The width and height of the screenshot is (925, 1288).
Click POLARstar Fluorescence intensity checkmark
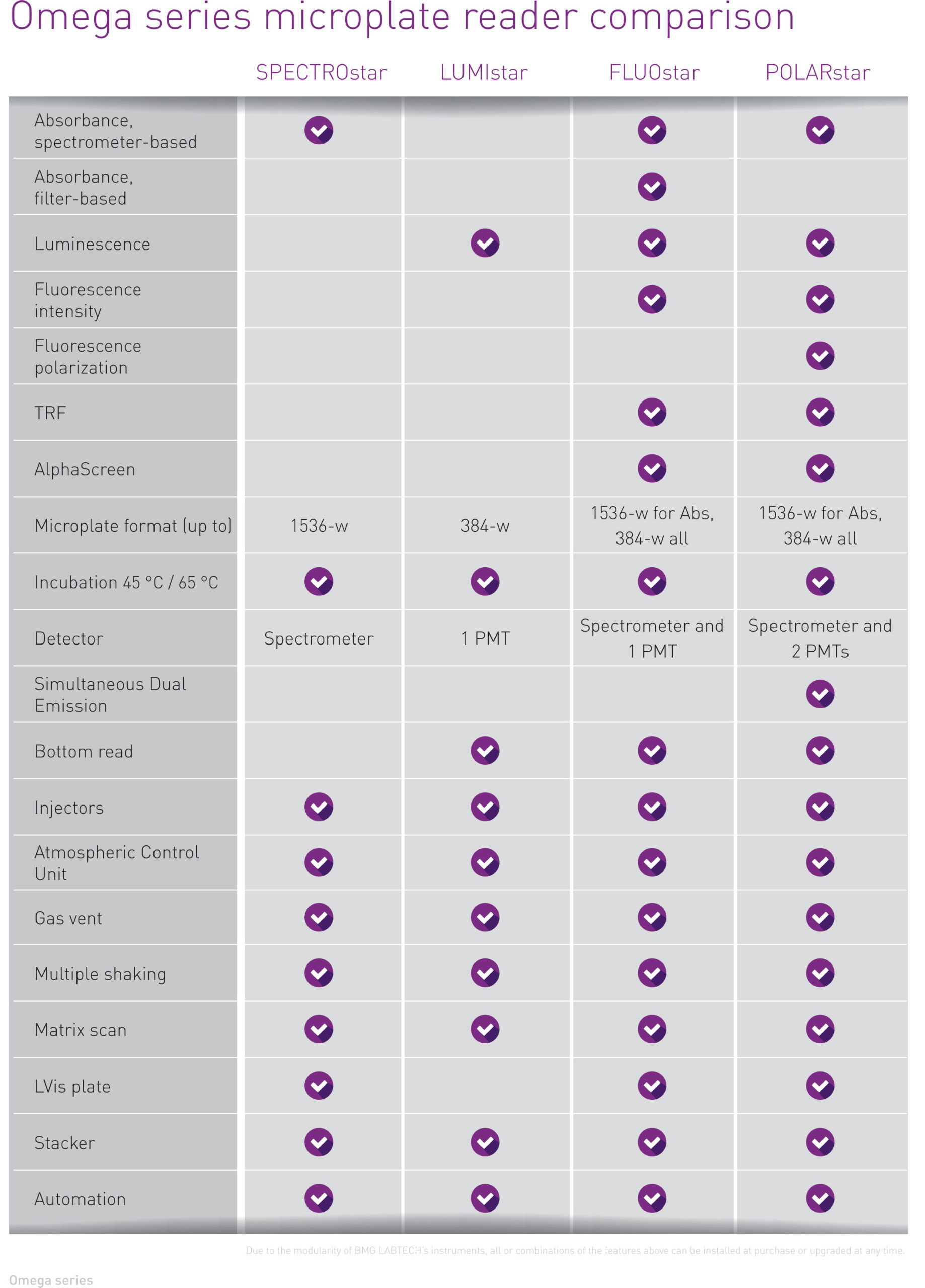point(820,299)
